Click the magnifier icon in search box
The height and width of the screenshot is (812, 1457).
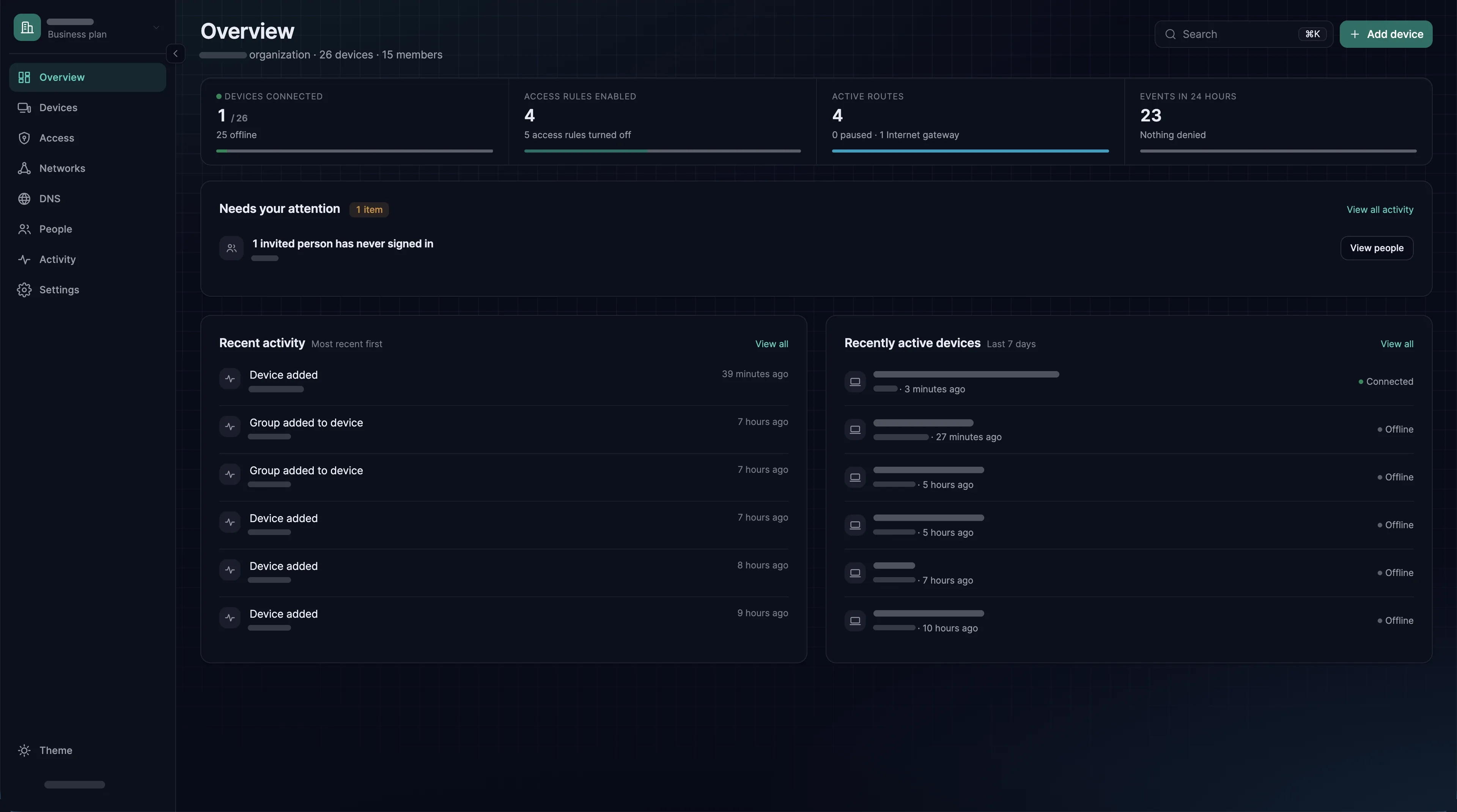tap(1170, 35)
